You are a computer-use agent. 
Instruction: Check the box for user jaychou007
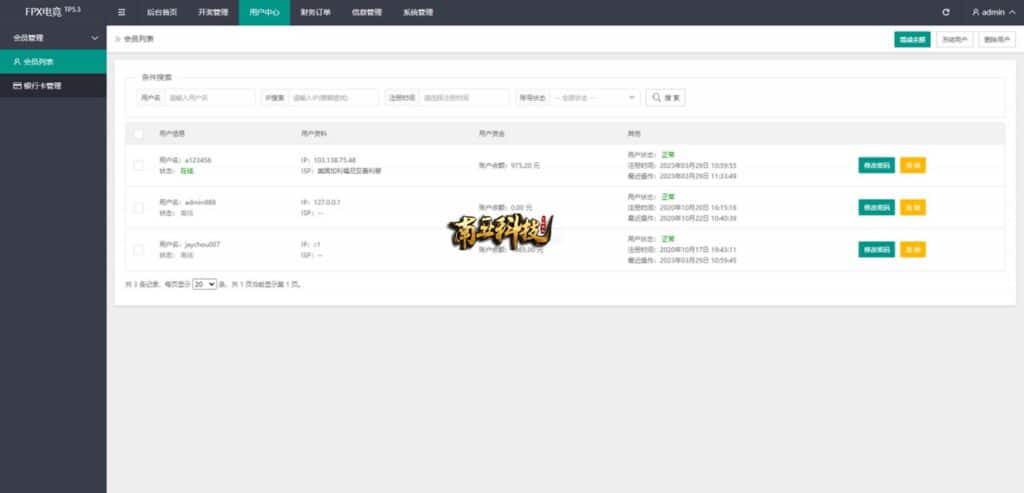click(x=138, y=249)
